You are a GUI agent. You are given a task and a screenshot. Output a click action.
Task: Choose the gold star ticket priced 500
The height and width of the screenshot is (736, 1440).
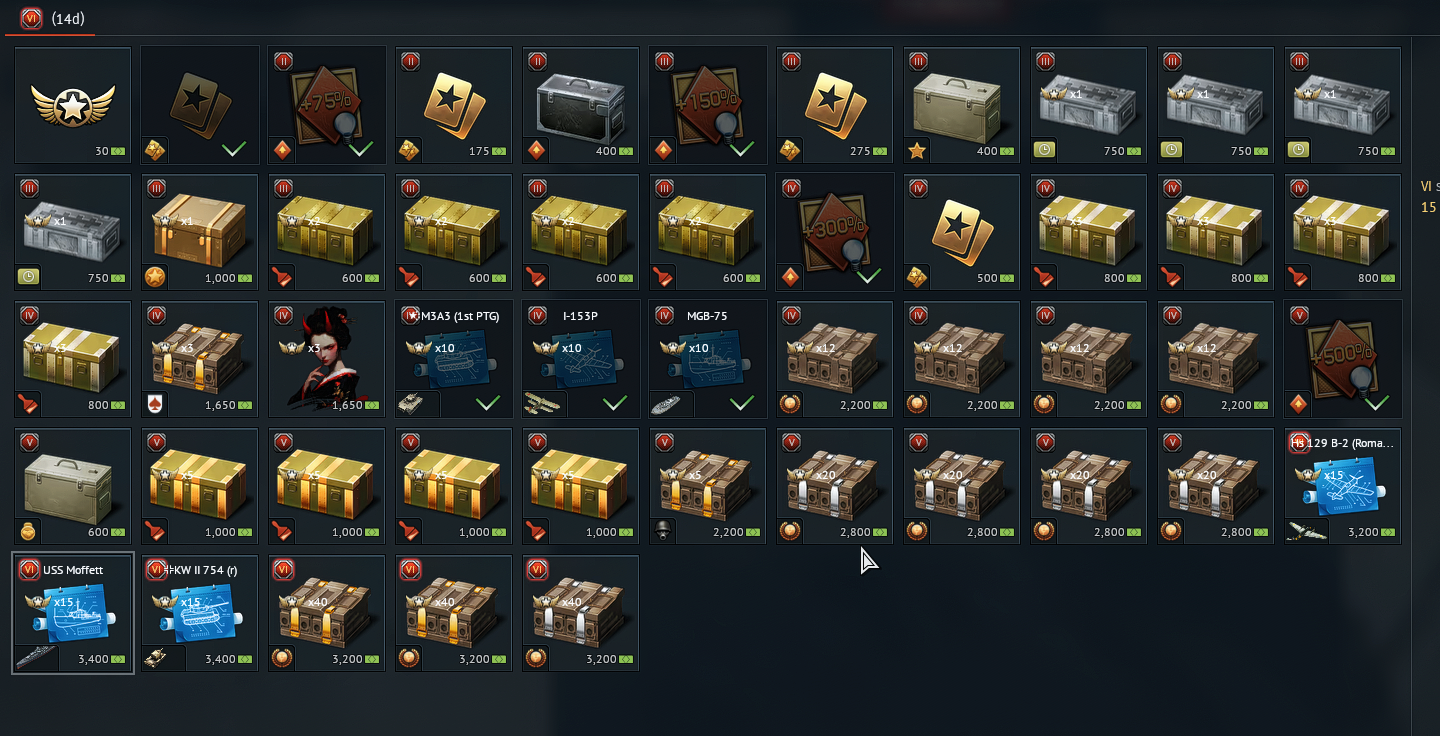pos(962,231)
